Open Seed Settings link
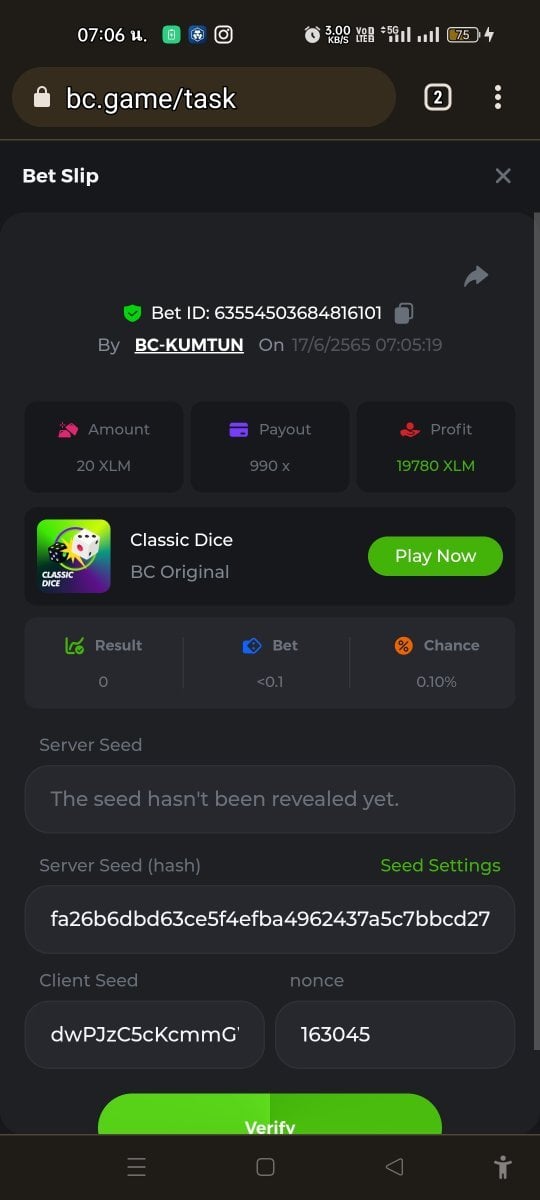This screenshot has width=540, height=1200. pos(440,866)
